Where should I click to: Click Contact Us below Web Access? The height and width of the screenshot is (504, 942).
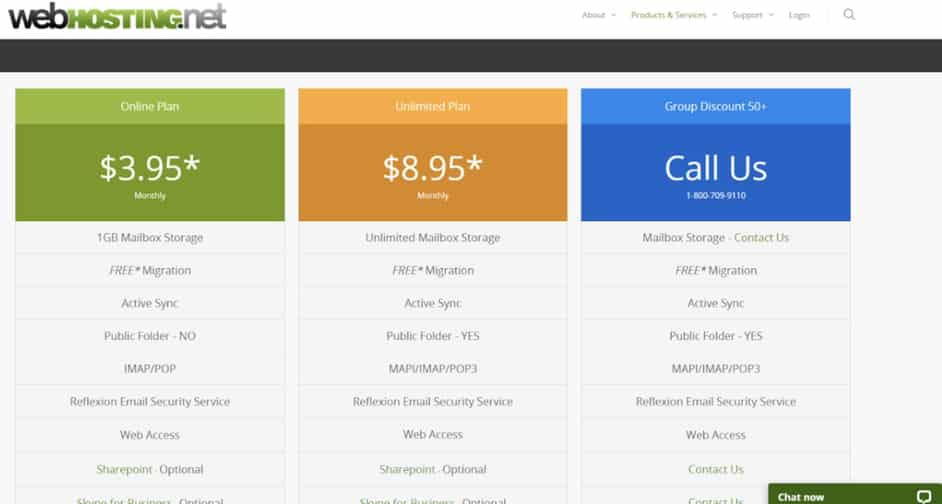716,469
